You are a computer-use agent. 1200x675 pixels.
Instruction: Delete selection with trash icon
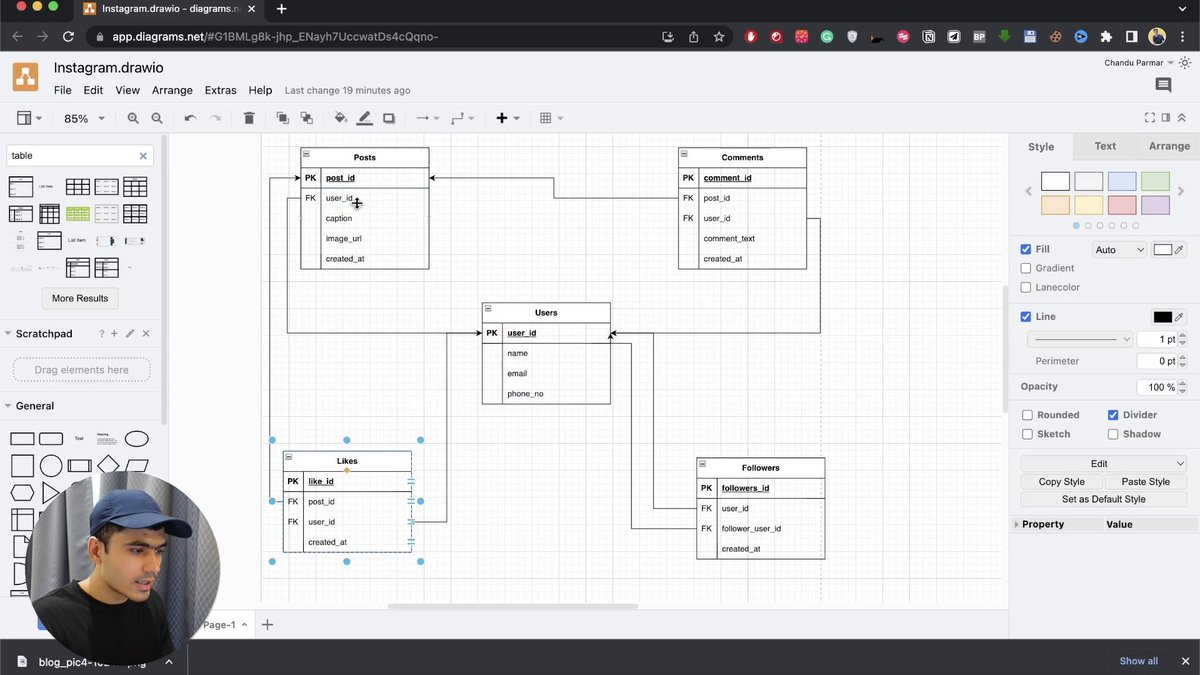pos(249,118)
